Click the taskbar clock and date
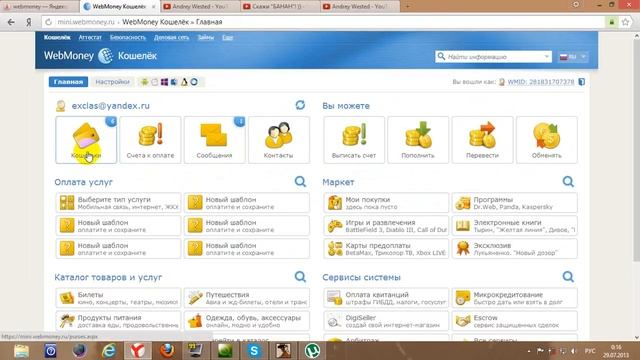 tap(616, 351)
